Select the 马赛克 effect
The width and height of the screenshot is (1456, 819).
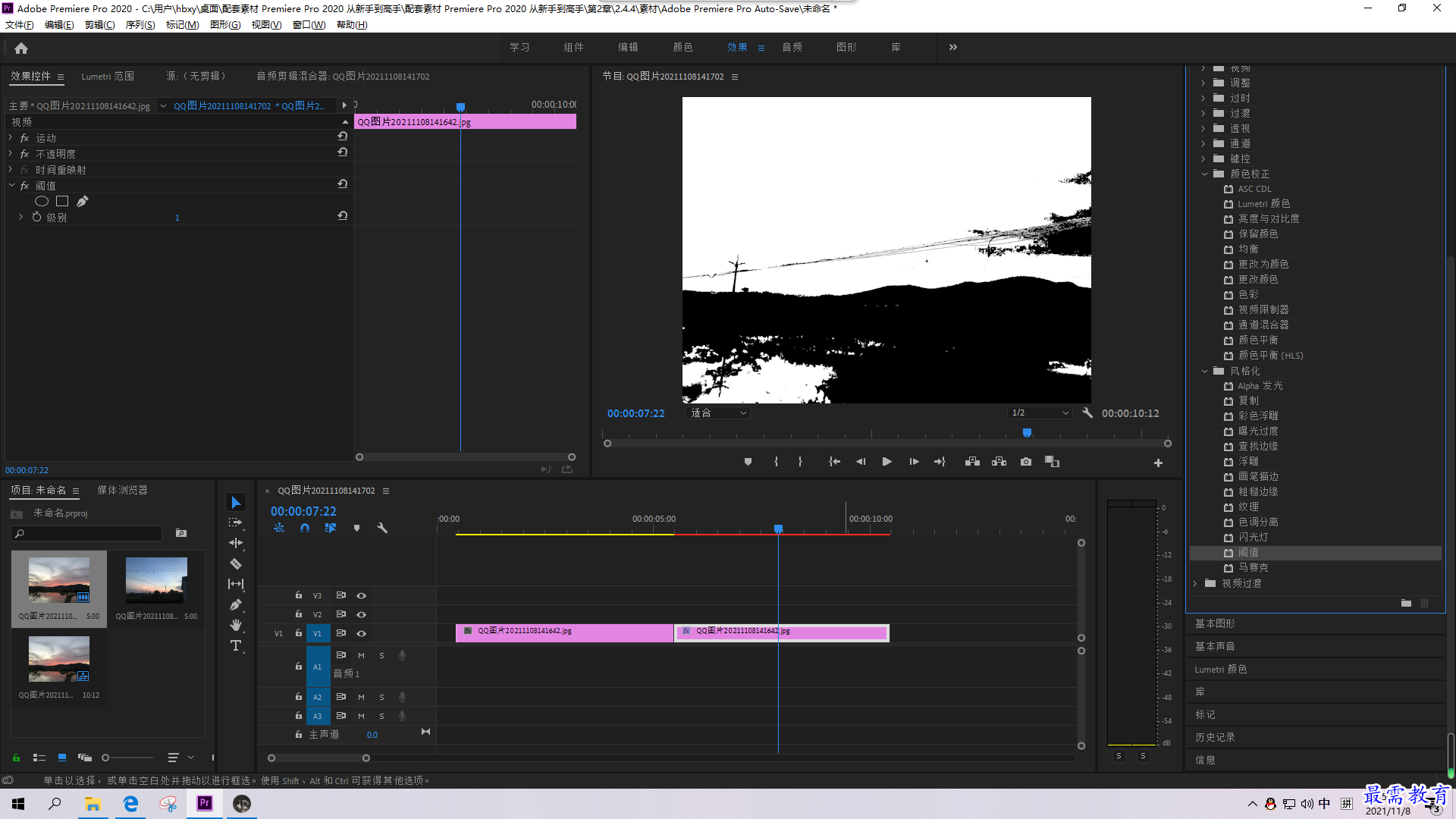1253,567
